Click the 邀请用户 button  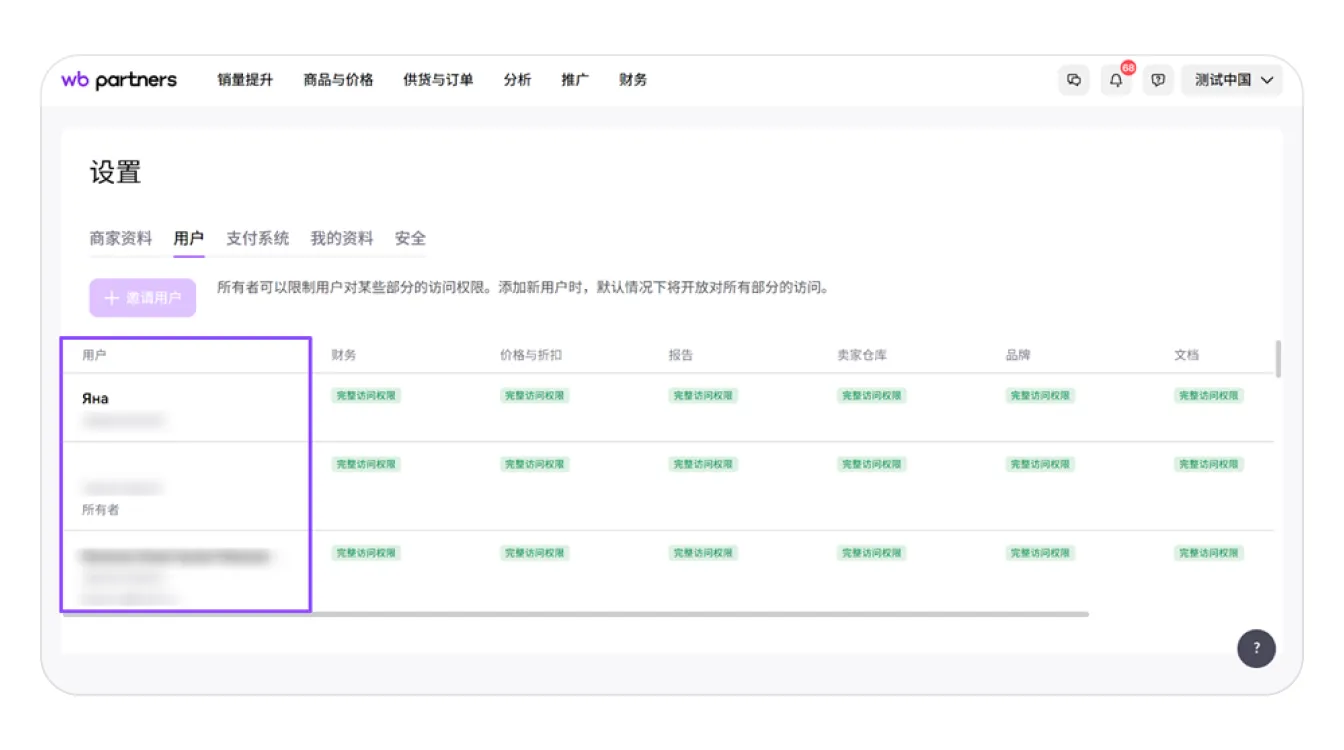(x=142, y=298)
